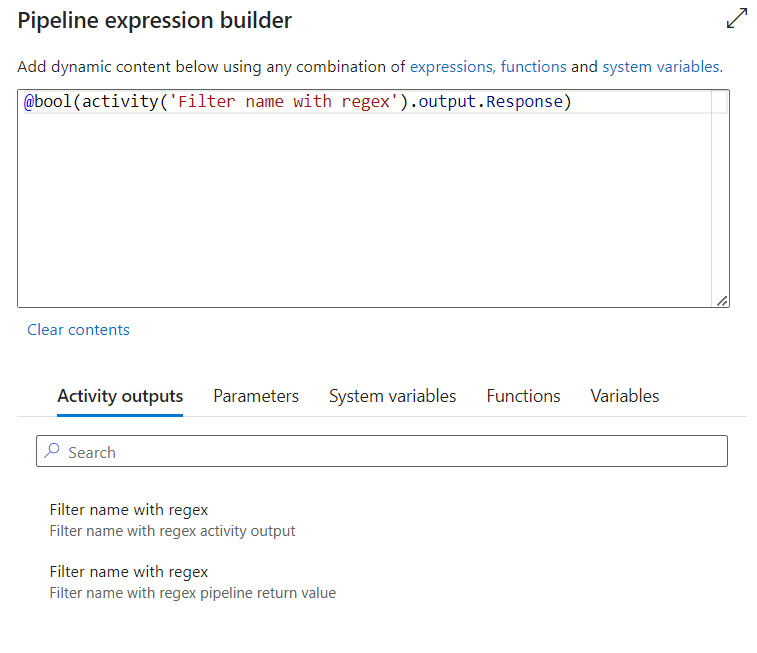Viewport: 757px width, 653px height.
Task: Open the System variables tab
Action: tap(393, 396)
